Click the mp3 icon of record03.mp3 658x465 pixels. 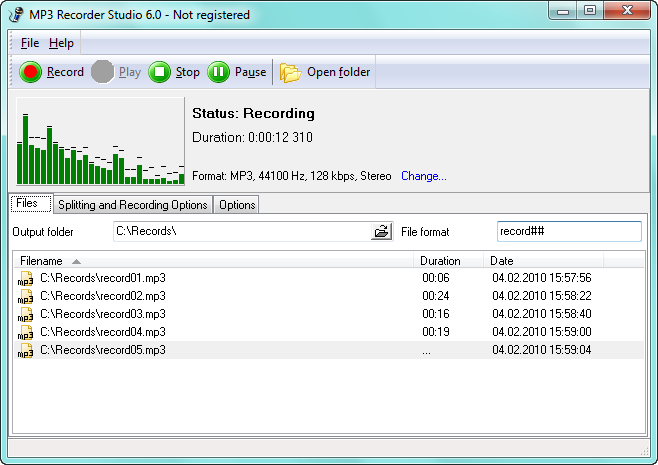click(26, 315)
